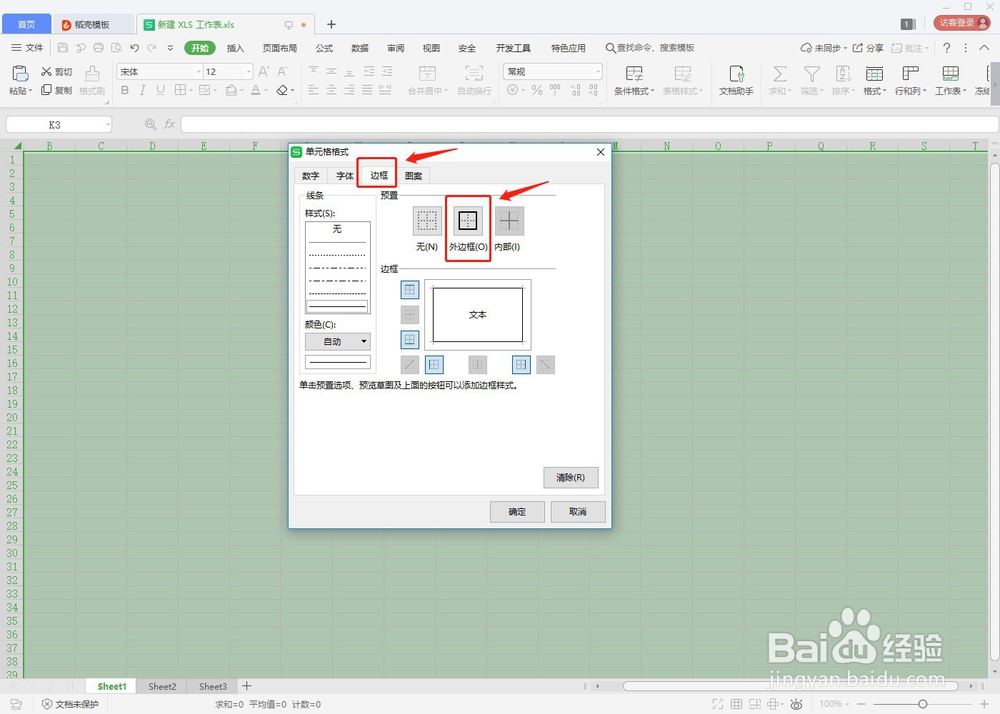Toggle the diagonal-up border button

[409, 365]
